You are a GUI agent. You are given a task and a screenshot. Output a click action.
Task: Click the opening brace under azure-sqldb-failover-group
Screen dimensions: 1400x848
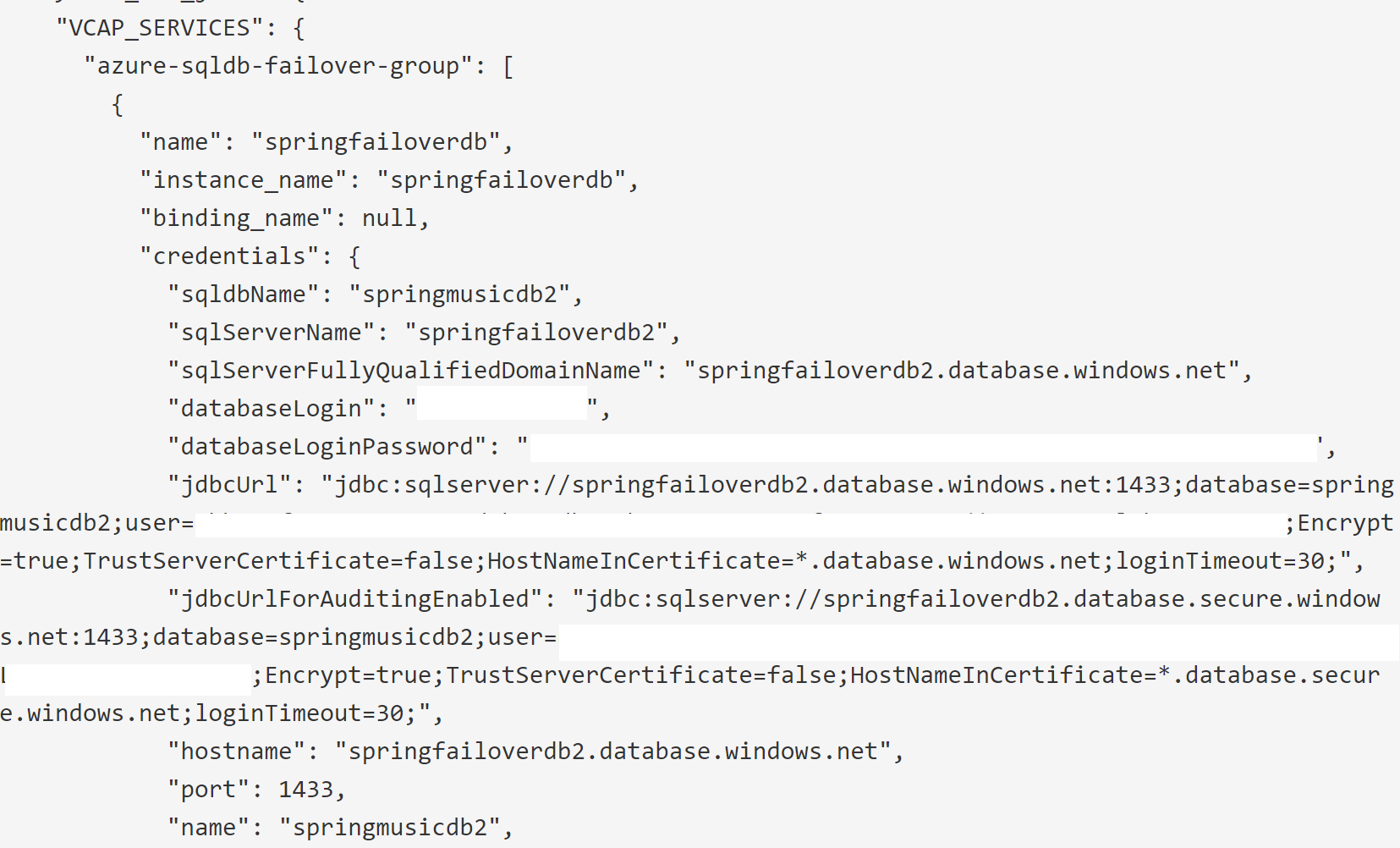tap(118, 104)
